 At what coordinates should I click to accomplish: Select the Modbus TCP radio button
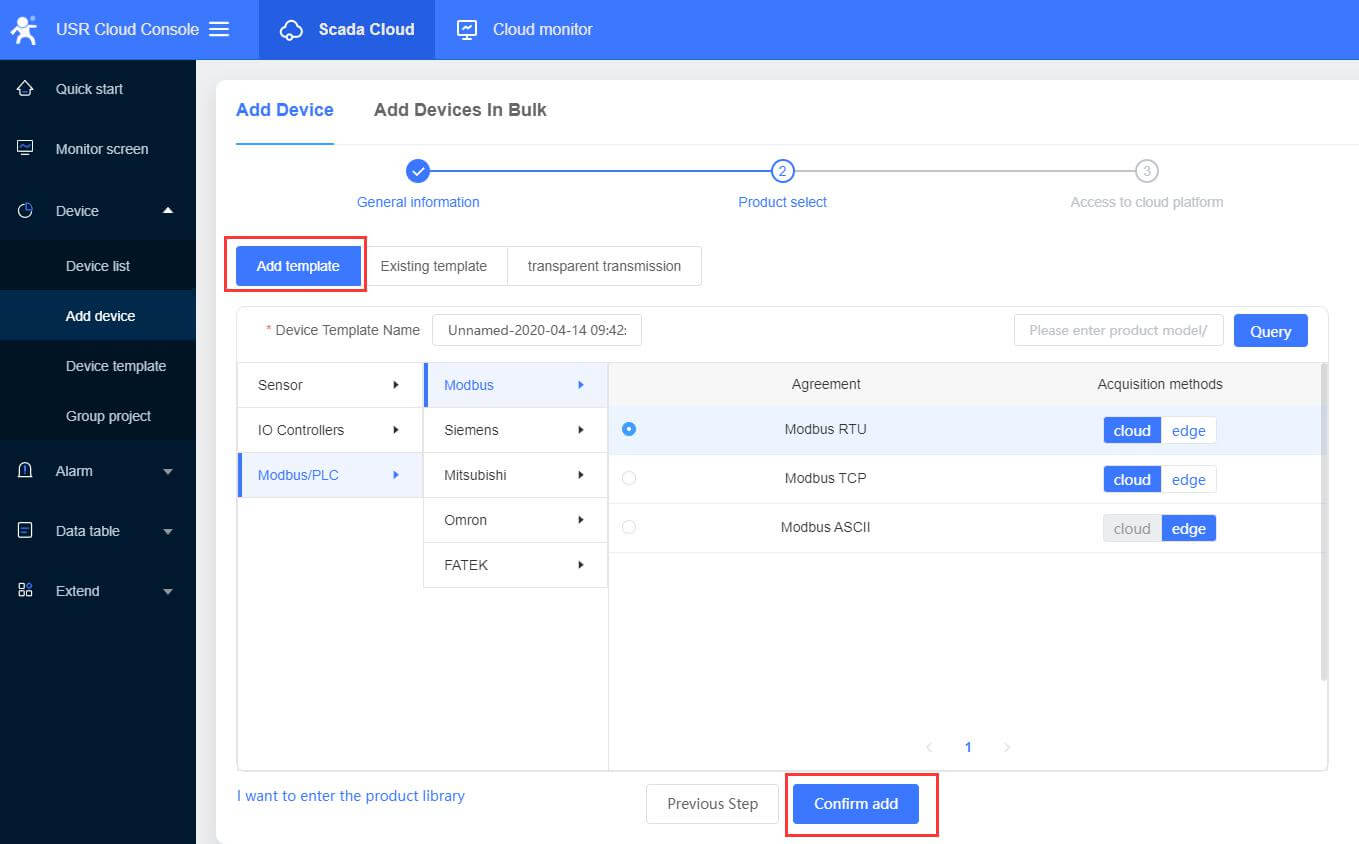tap(629, 478)
